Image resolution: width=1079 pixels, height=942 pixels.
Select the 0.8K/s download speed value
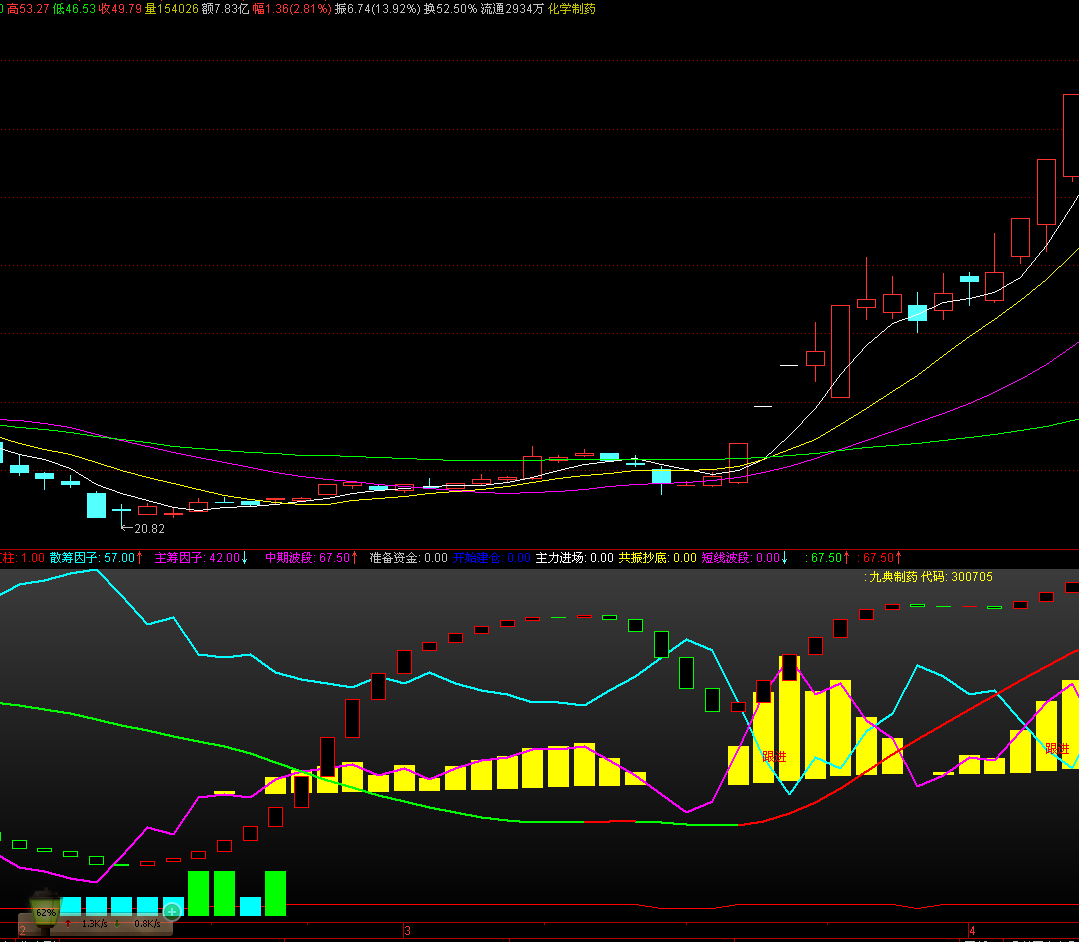[147, 923]
